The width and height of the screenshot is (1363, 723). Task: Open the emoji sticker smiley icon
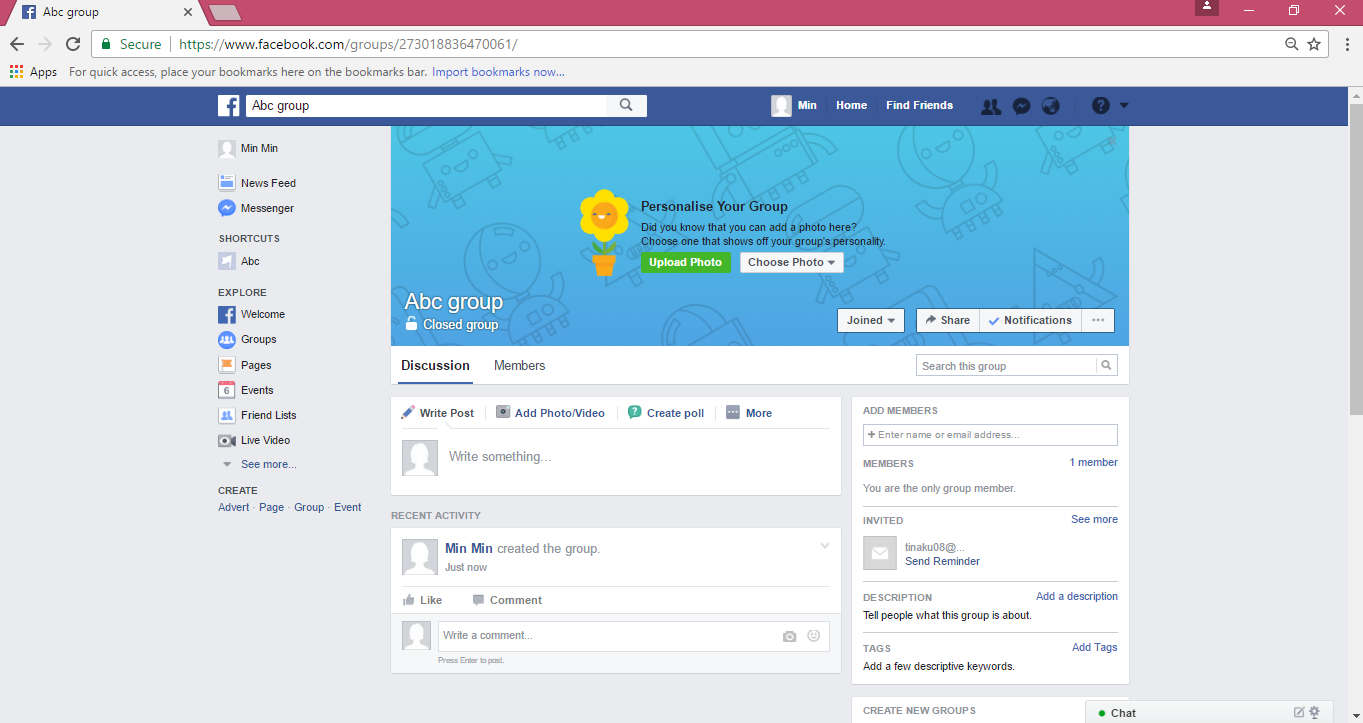(x=814, y=636)
